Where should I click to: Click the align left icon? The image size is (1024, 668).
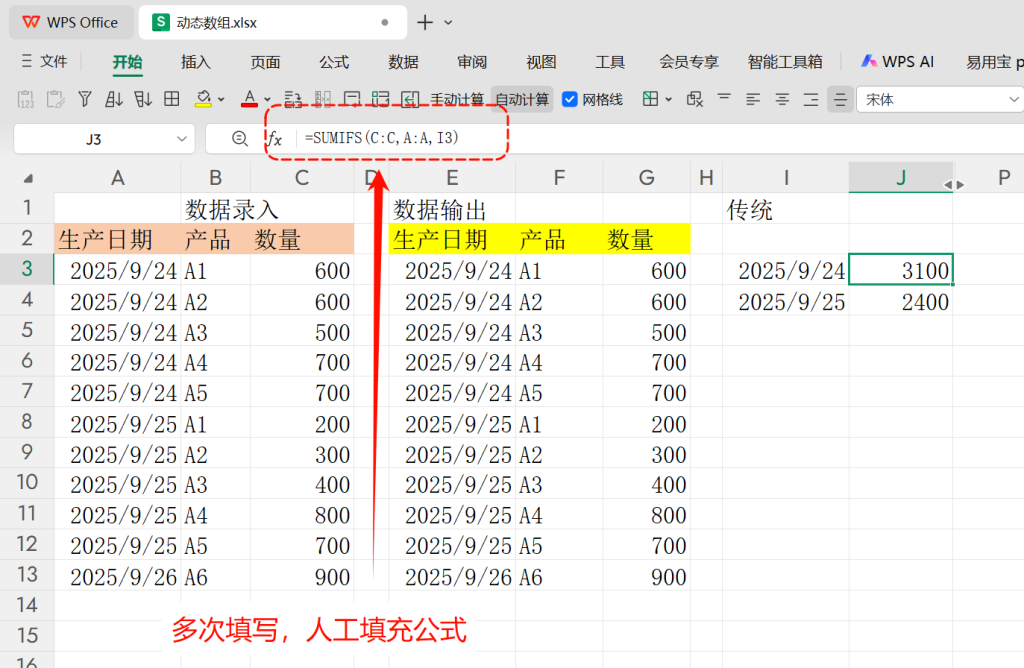click(x=753, y=99)
